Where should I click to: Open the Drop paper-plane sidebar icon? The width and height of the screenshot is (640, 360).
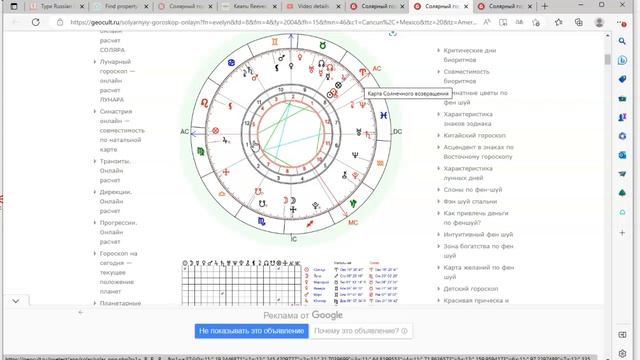tap(622, 174)
